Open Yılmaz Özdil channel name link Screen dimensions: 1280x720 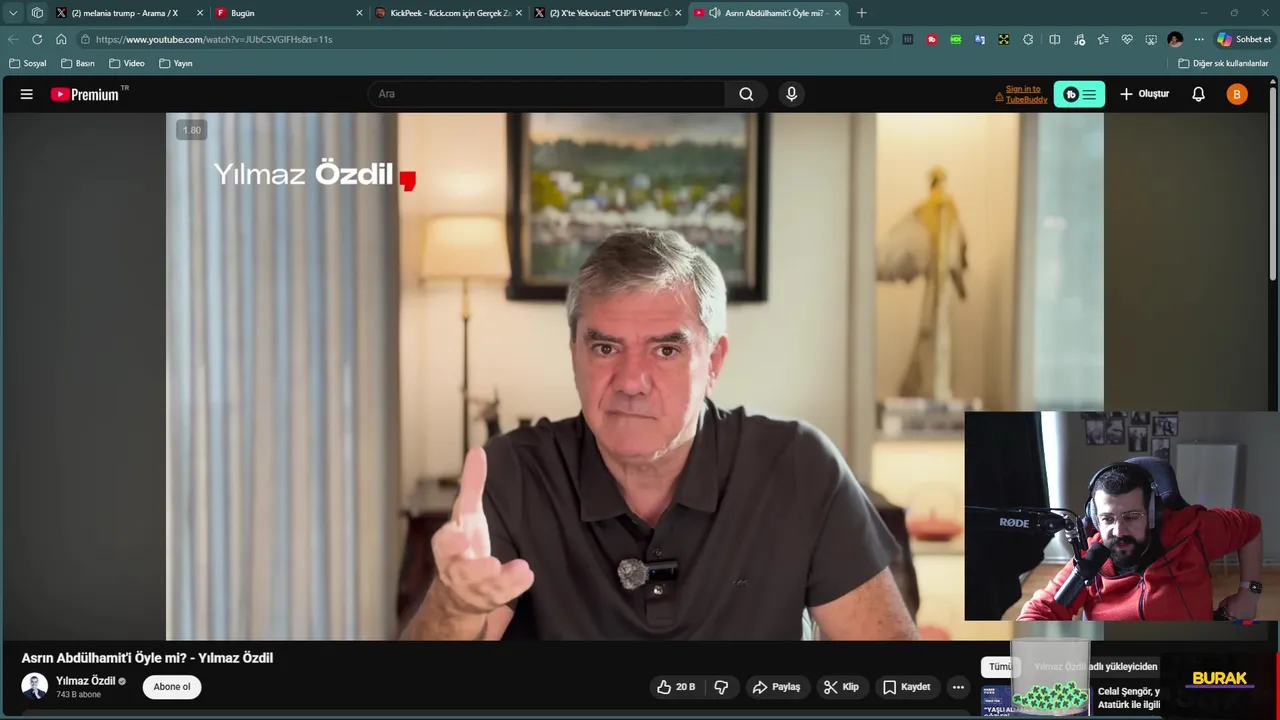pyautogui.click(x=86, y=681)
